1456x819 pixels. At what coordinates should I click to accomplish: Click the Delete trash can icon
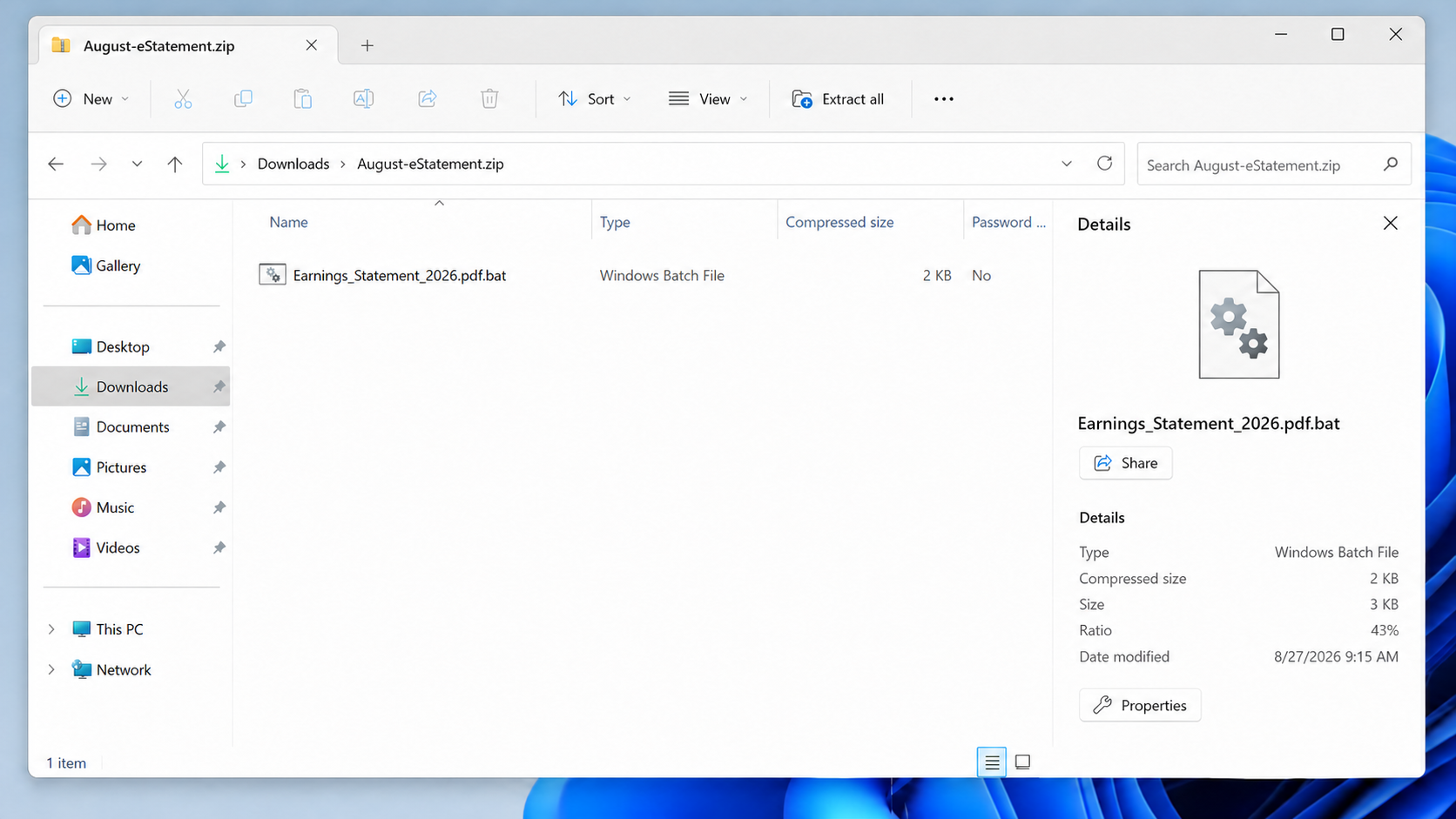[489, 99]
